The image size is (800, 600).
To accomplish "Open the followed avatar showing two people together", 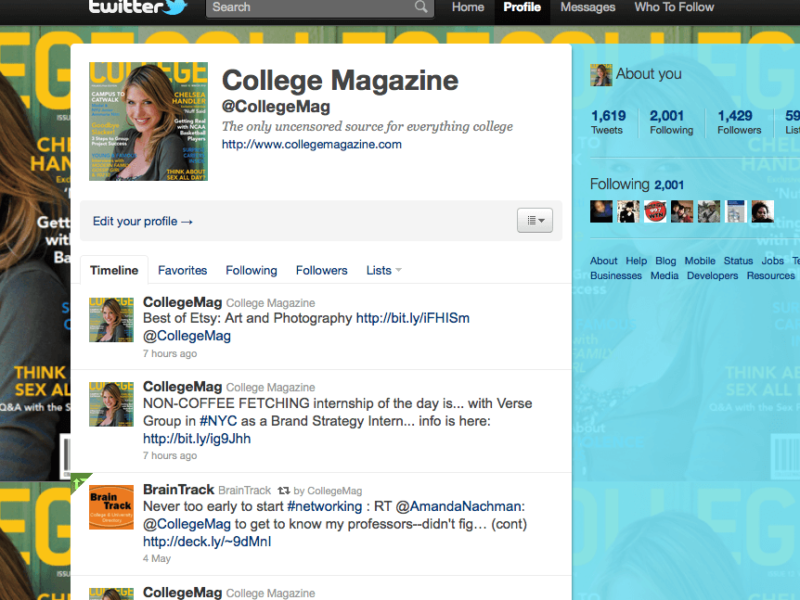I will pyautogui.click(x=682, y=211).
